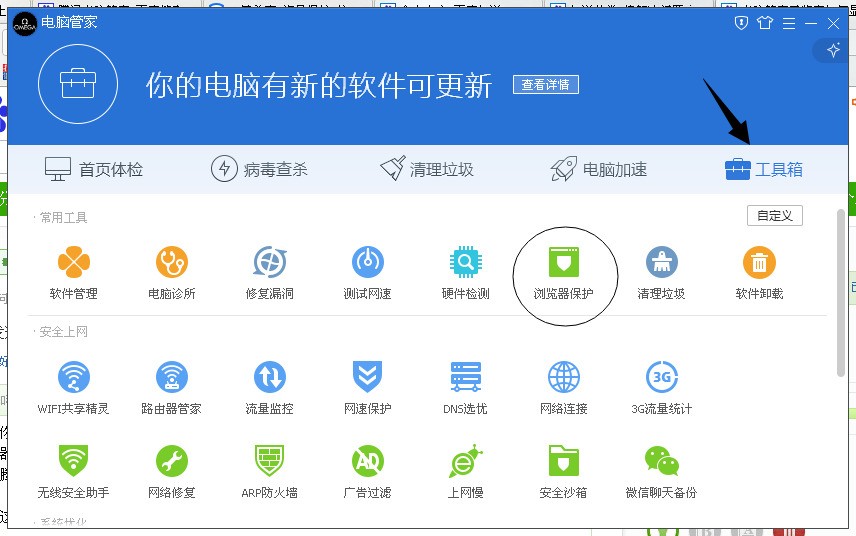
Task: Open 广告过滤 AD icon
Action: [367, 461]
